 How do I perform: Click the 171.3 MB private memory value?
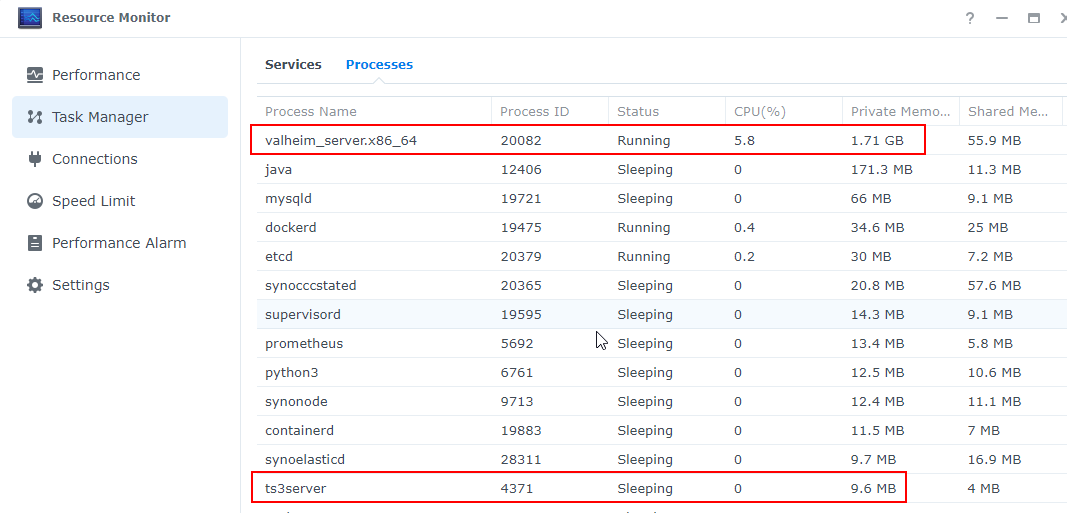tap(882, 169)
